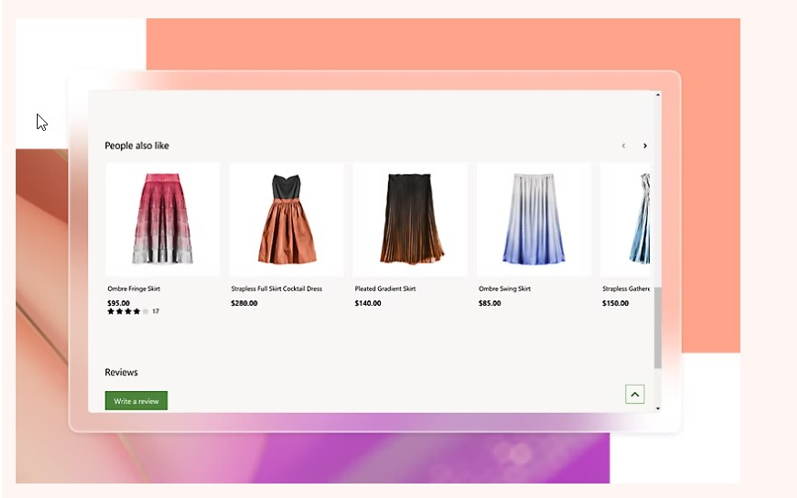This screenshot has height=498, width=797.
Task: Click the back-to-top chevron button
Action: point(635,394)
